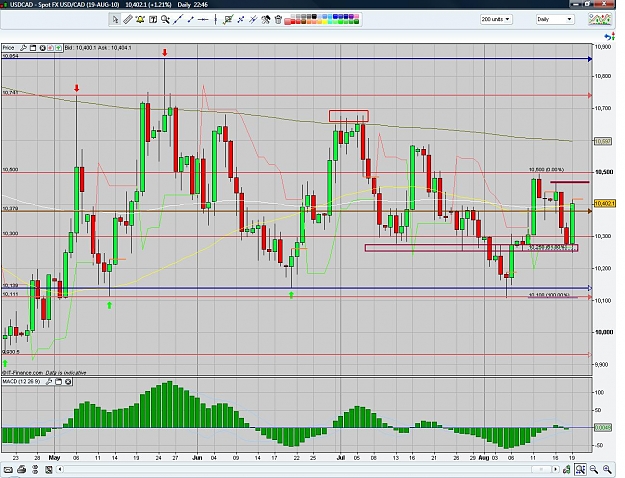
Task: Click the 10,379 horizontal line label
Action: click(x=10, y=209)
